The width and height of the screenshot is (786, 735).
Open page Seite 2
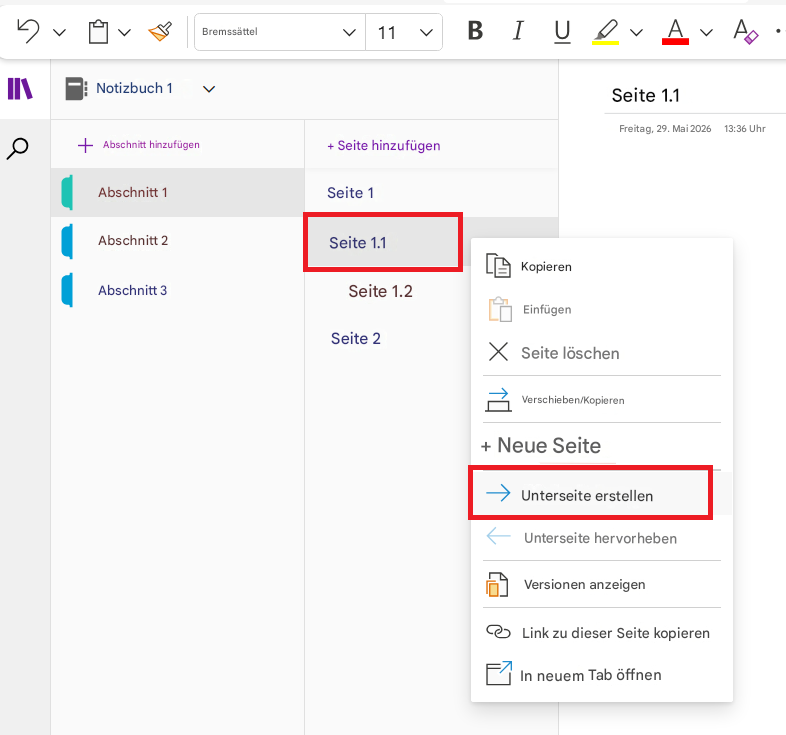pos(355,339)
